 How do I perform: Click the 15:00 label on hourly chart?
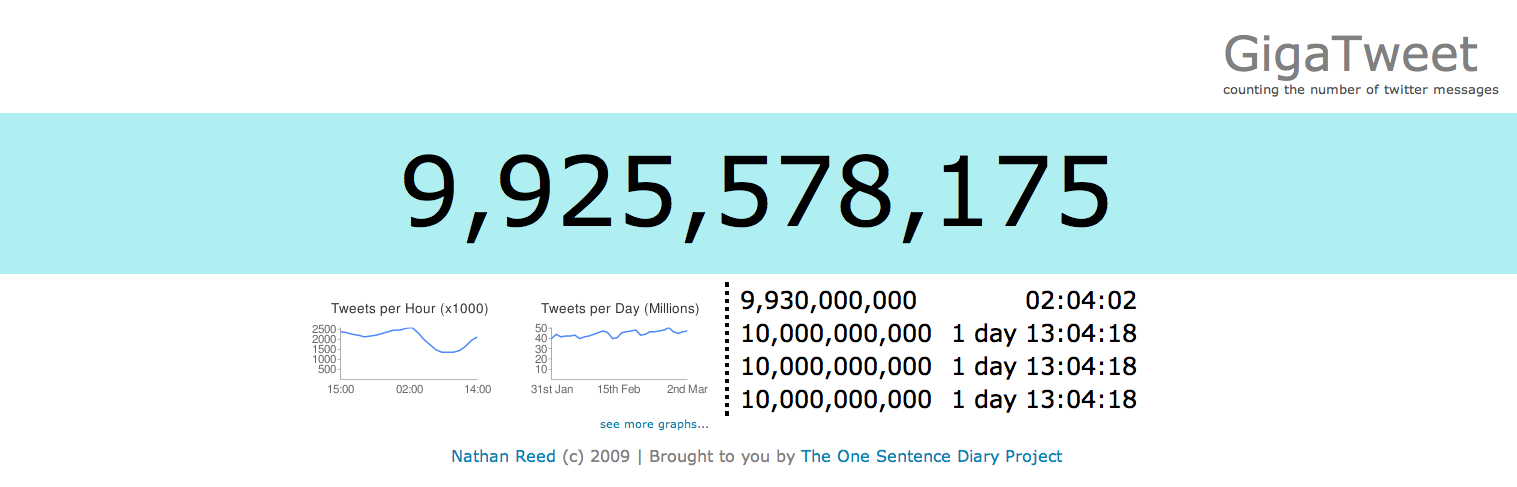click(x=341, y=389)
